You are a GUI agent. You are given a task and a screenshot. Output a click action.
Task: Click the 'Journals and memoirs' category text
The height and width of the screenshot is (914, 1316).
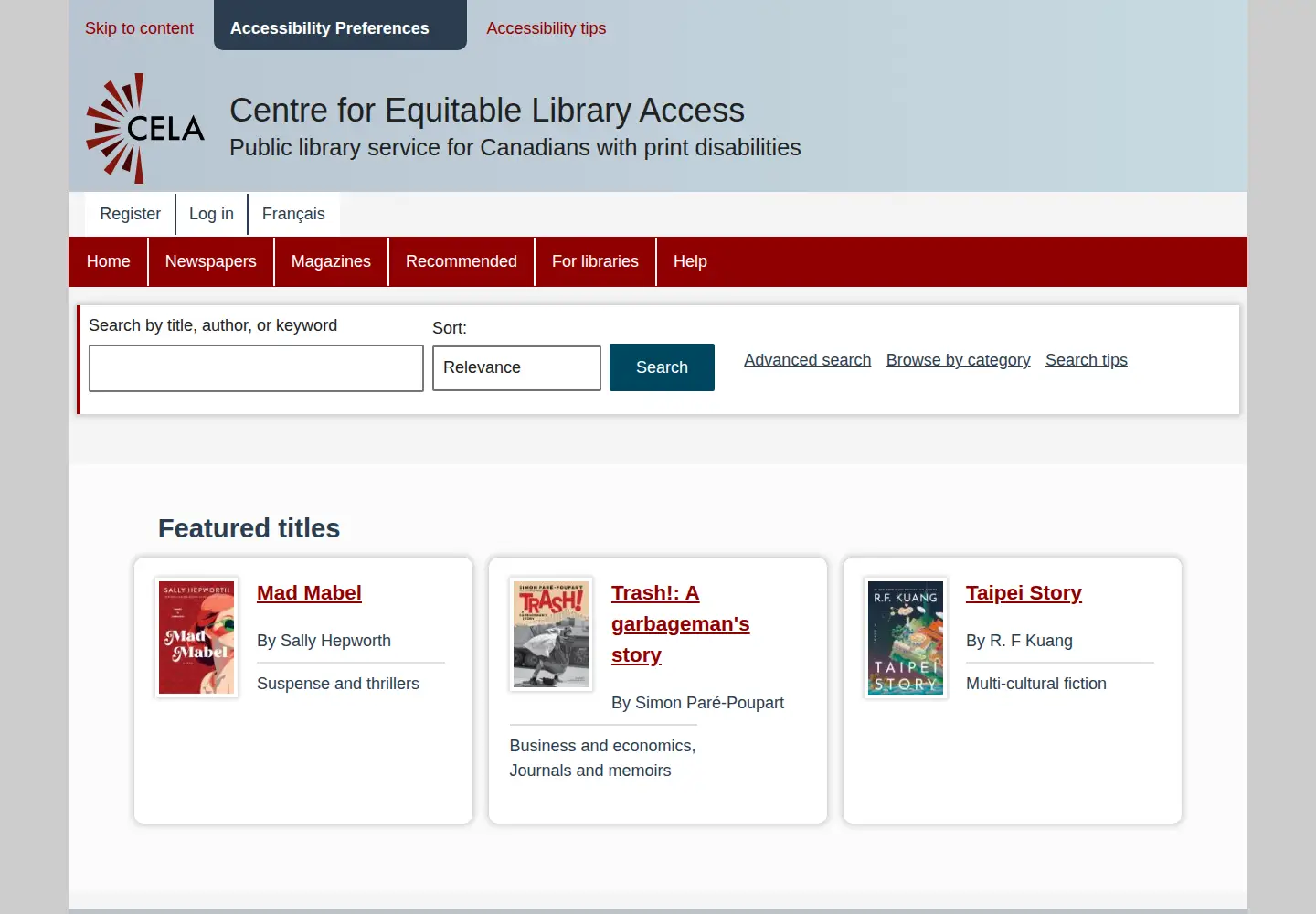click(x=590, y=771)
